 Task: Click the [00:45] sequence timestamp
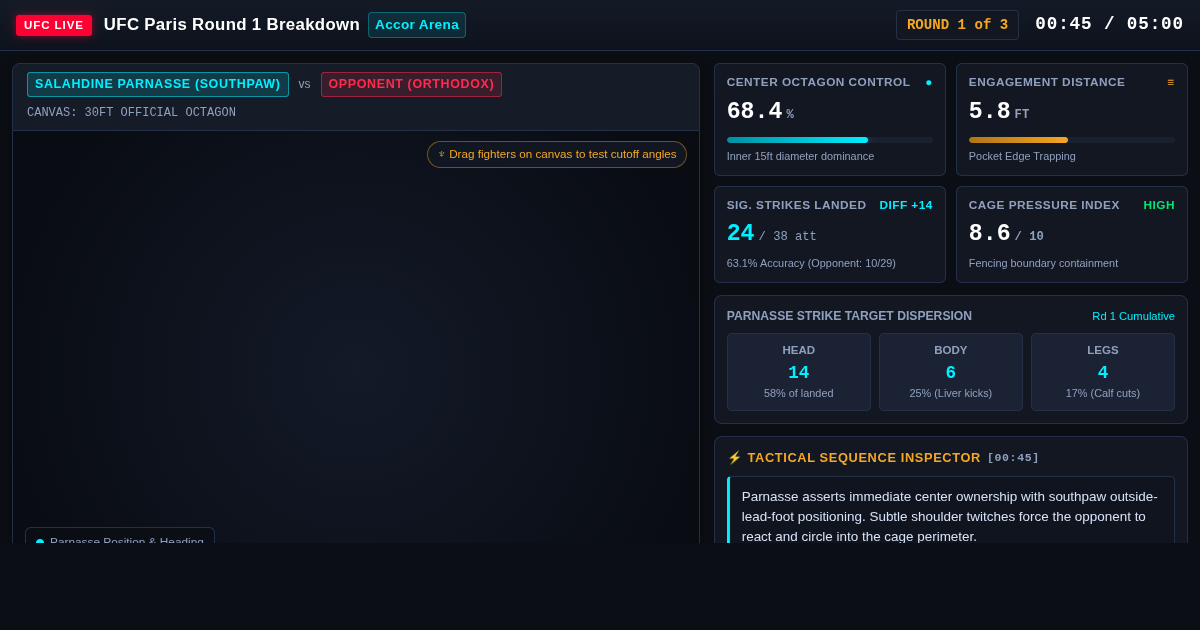point(1013,458)
